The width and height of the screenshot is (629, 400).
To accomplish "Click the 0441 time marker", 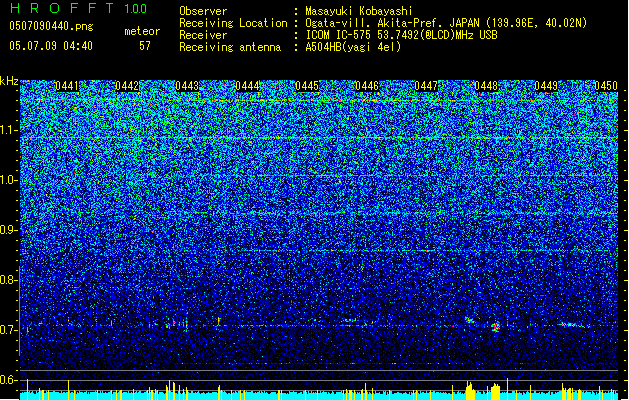I will 67,86.
